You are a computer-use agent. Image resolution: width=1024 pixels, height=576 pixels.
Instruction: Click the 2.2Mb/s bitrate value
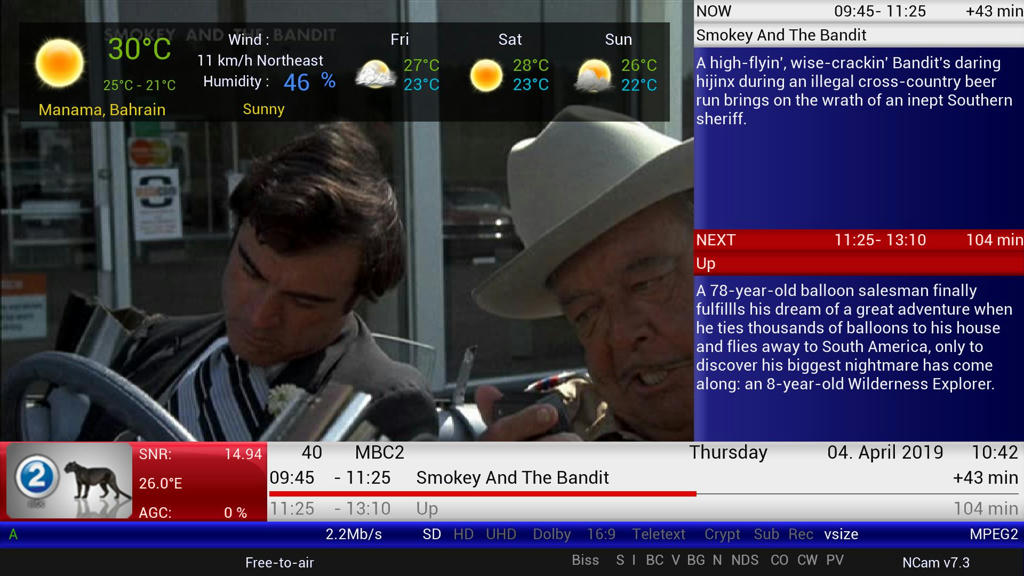coord(353,534)
